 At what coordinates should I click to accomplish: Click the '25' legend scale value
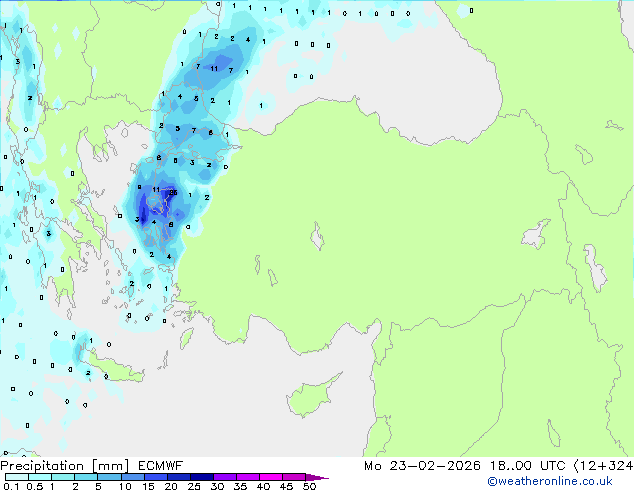click(x=194, y=486)
